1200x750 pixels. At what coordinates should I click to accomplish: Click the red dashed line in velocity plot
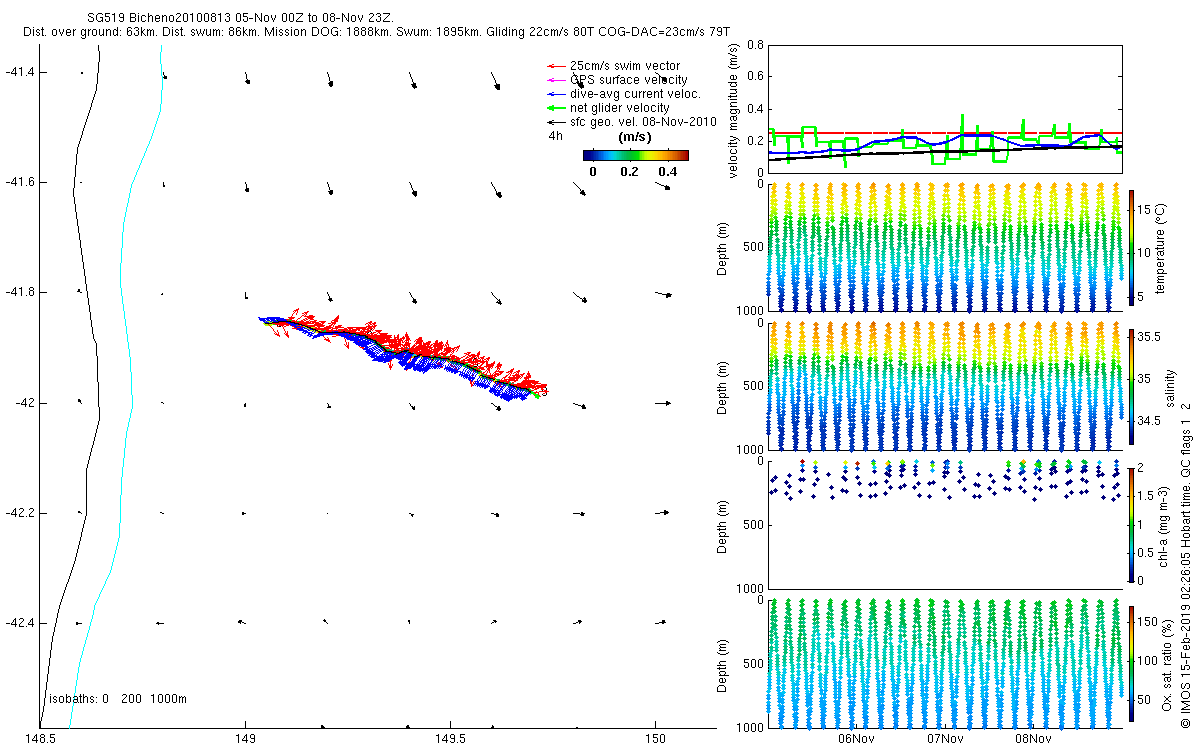click(945, 132)
